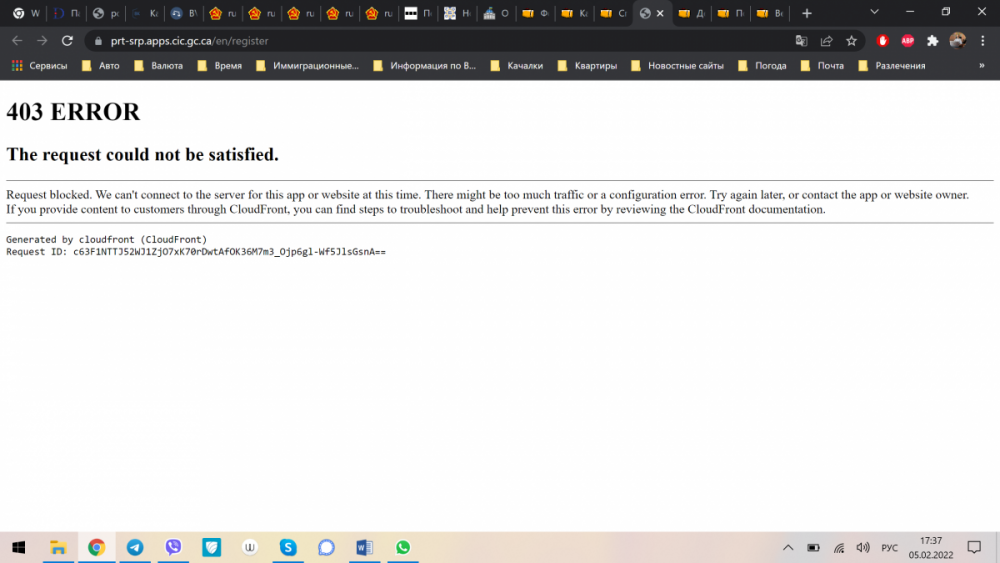Reload the page with the refresh button

(67, 41)
